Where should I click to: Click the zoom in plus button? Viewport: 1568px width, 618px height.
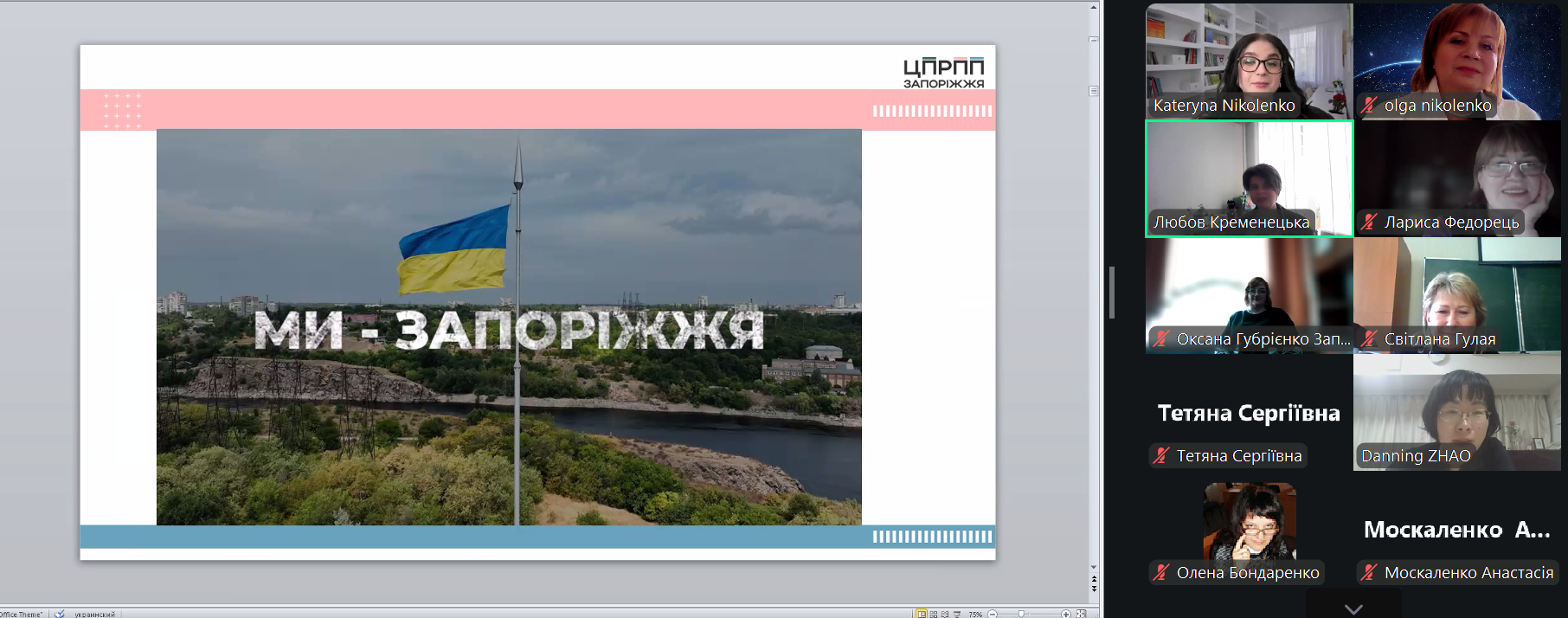1066,614
